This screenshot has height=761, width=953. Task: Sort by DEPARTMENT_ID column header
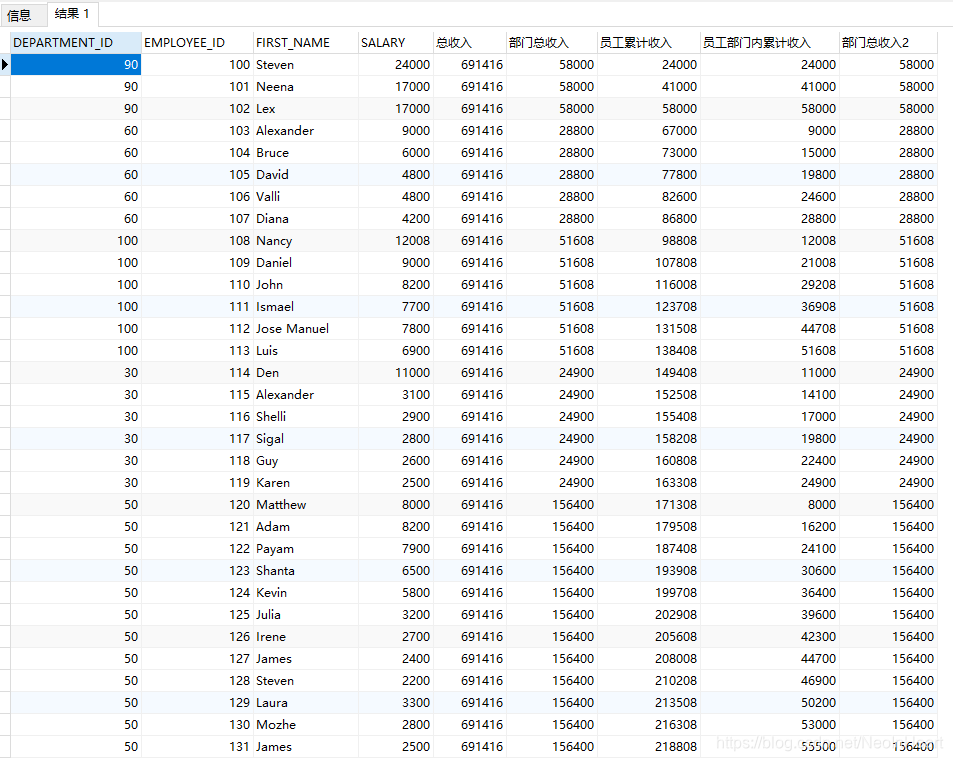tap(76, 43)
